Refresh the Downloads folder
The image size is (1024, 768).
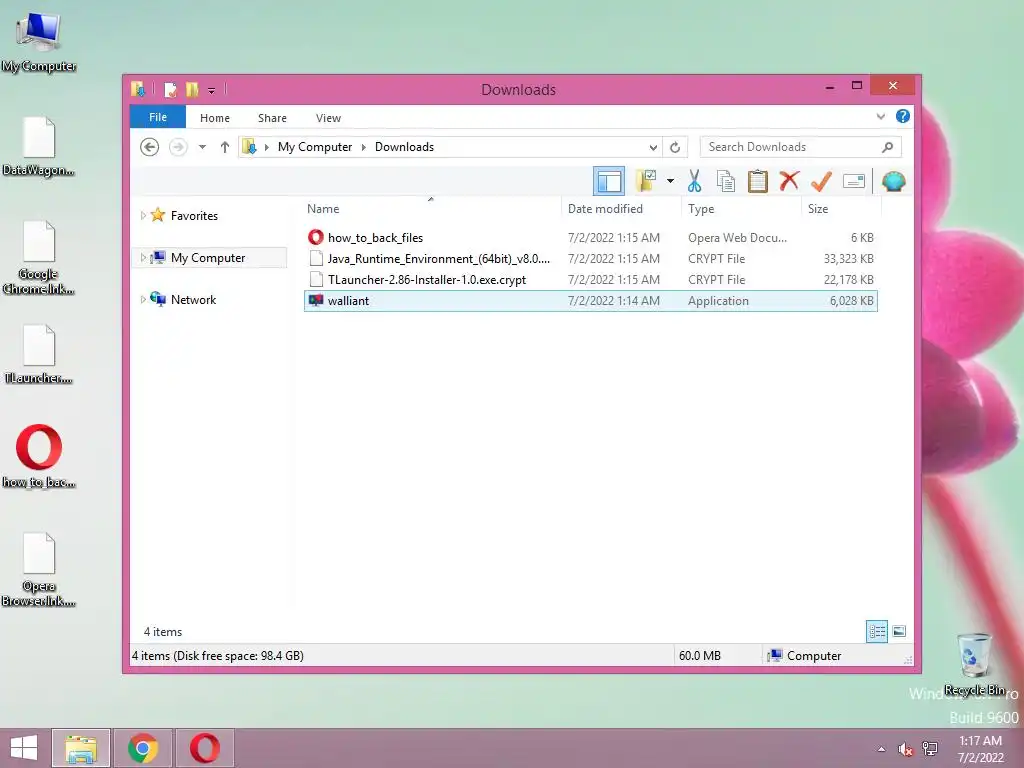(x=675, y=147)
